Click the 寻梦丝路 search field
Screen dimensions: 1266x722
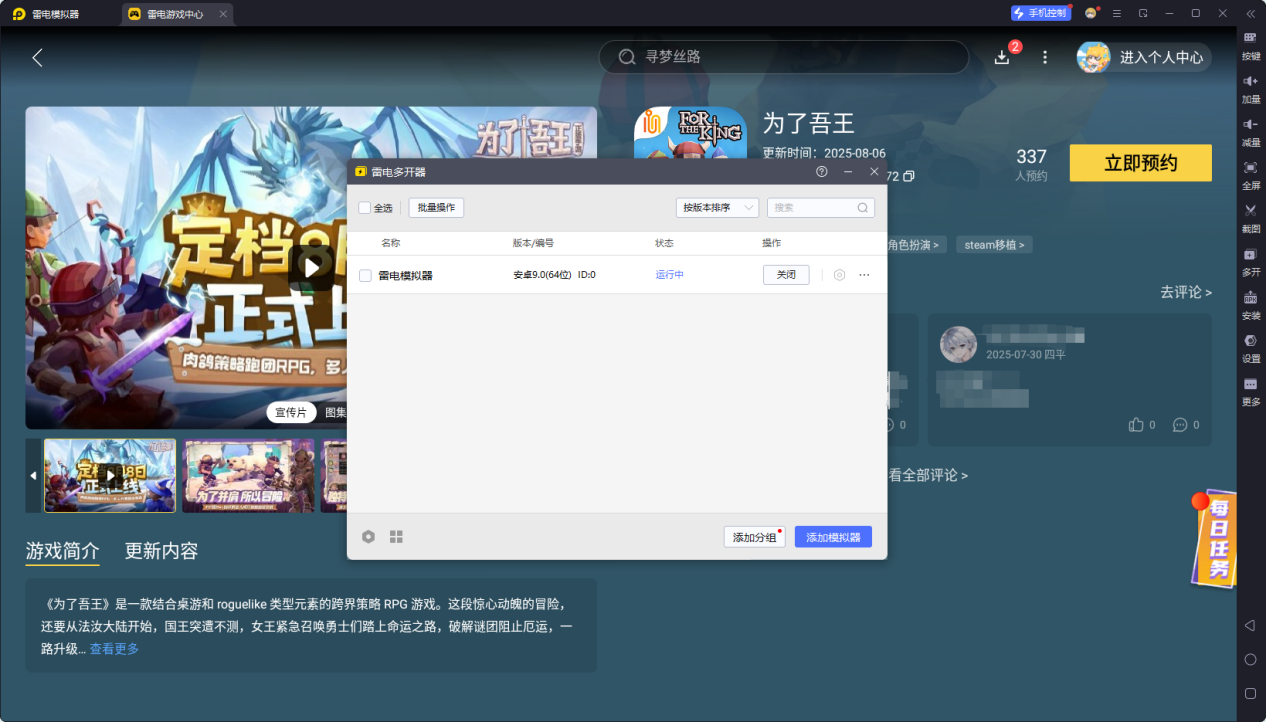(784, 57)
